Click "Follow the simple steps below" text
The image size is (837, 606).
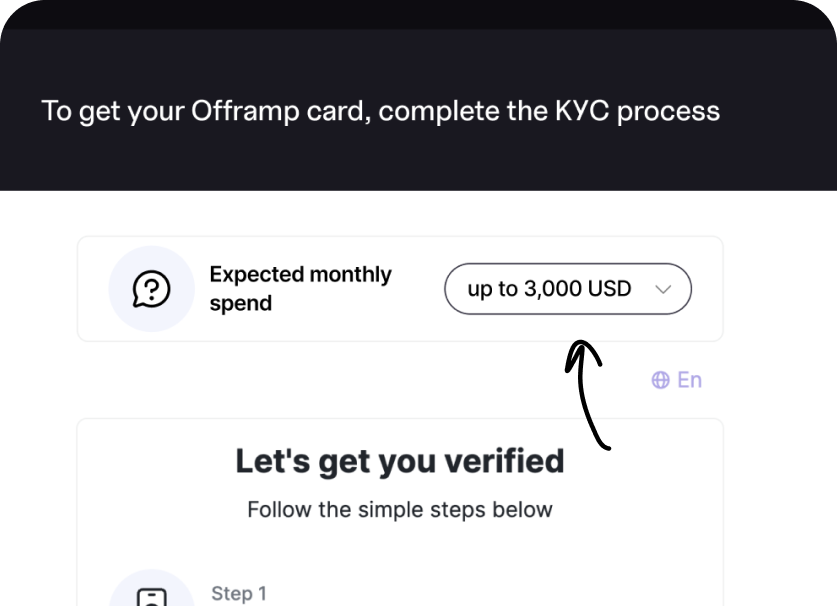coord(400,510)
